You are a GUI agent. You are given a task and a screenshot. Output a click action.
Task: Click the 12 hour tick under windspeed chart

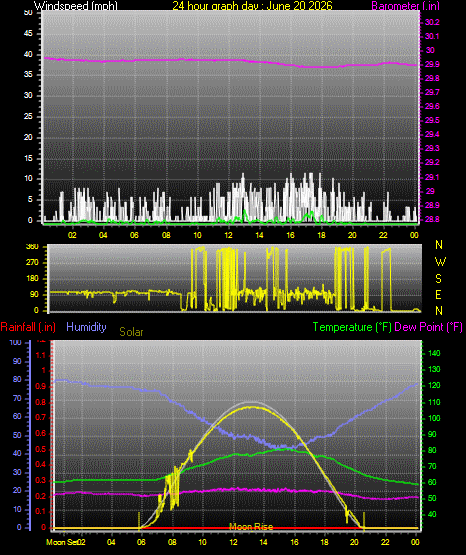228,235
